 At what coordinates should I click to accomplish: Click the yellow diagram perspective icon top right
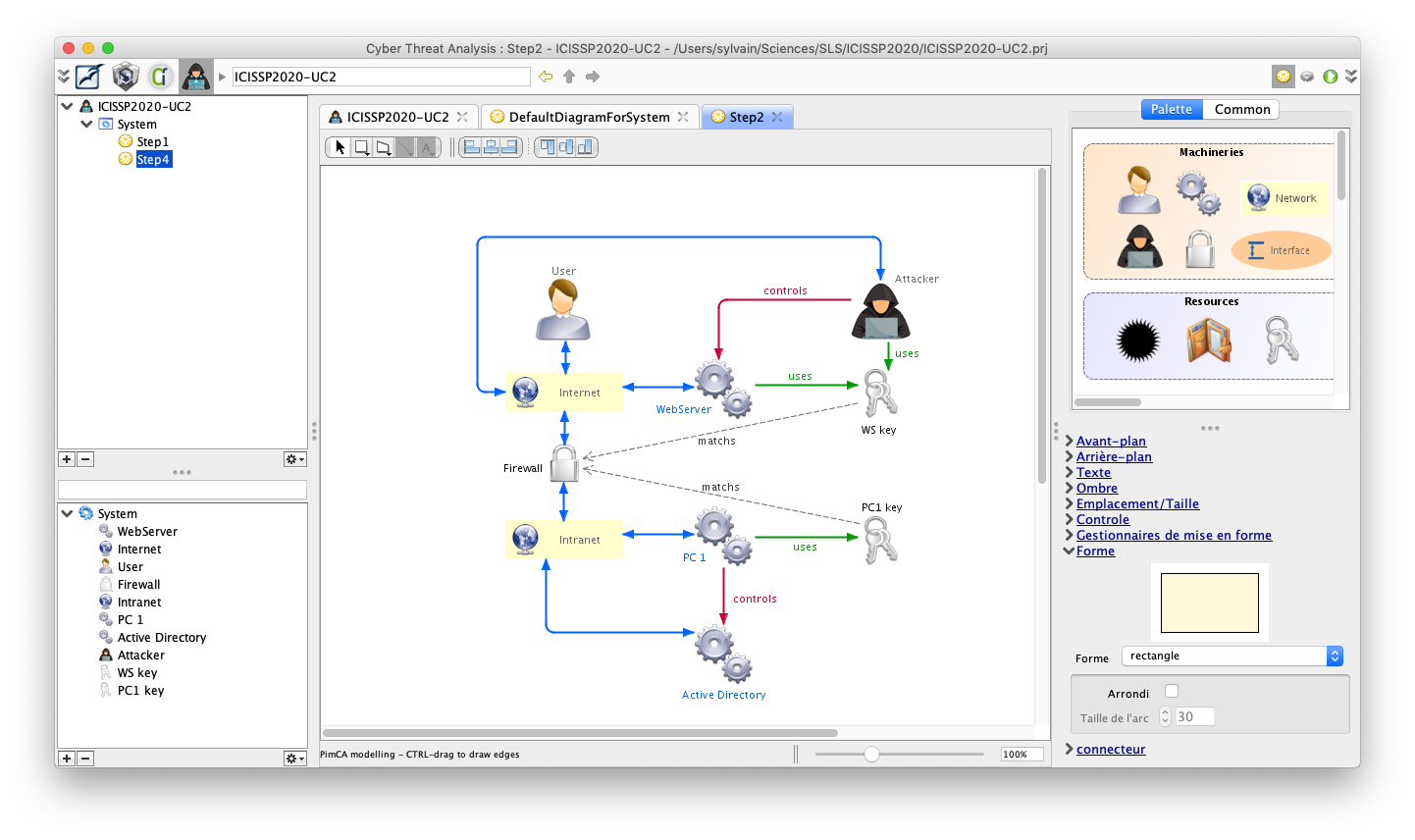point(1284,76)
